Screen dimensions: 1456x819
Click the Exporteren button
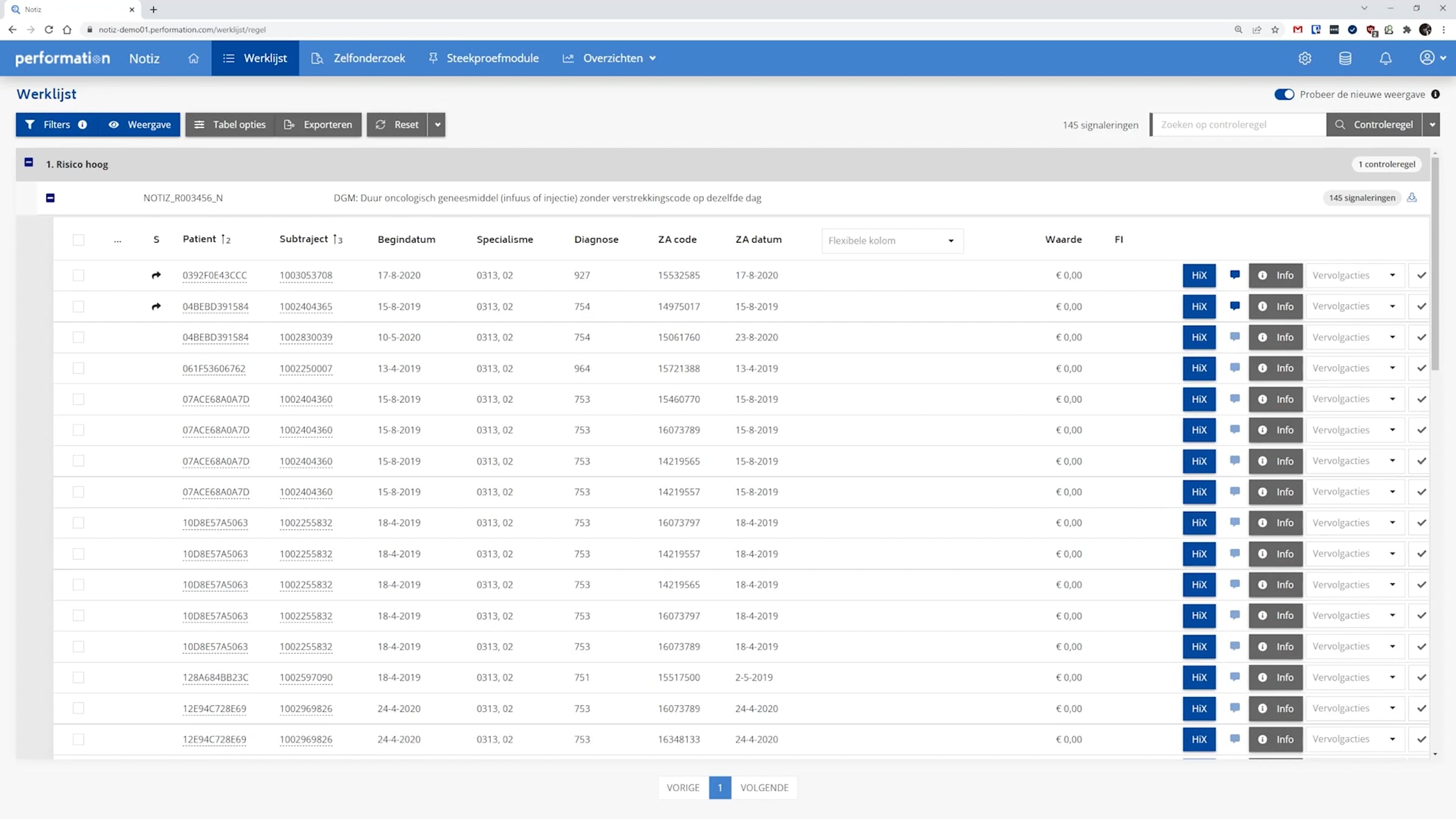click(x=318, y=124)
